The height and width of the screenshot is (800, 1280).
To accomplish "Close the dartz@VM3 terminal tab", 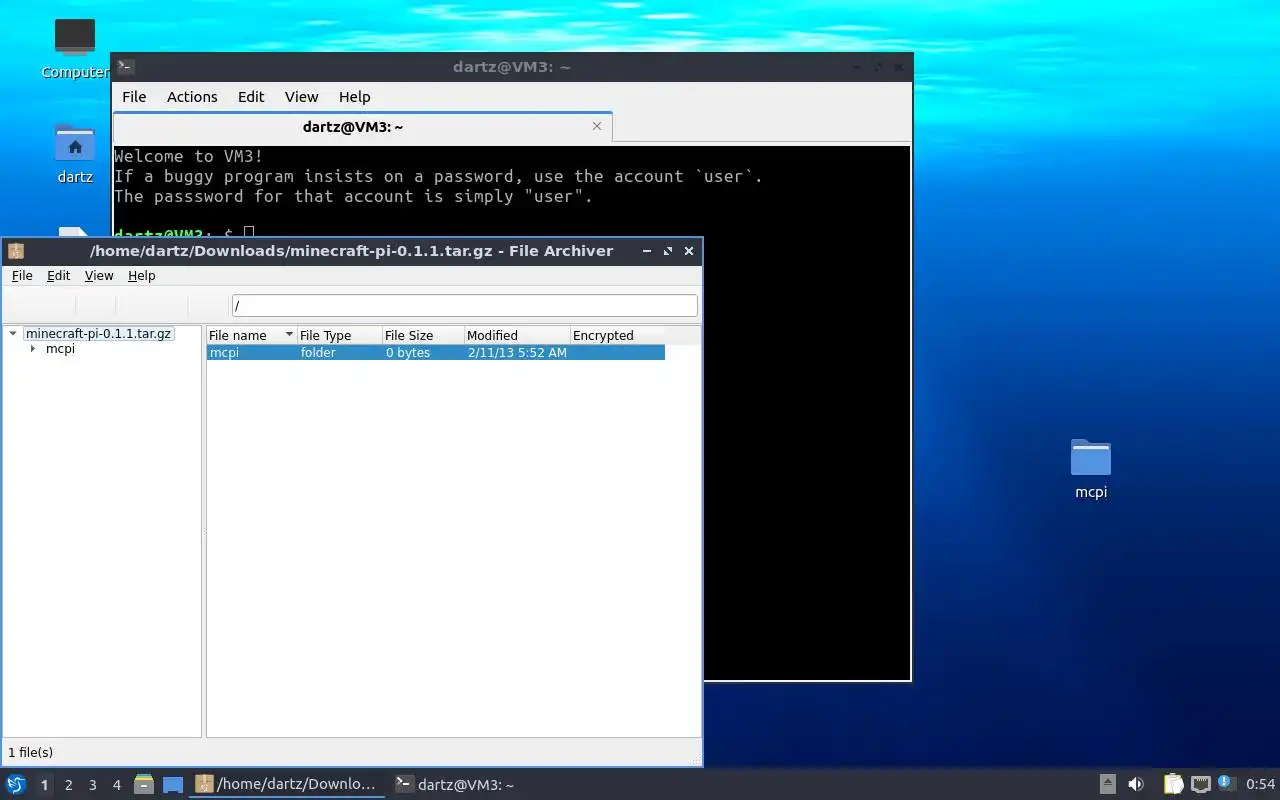I will click(x=597, y=126).
